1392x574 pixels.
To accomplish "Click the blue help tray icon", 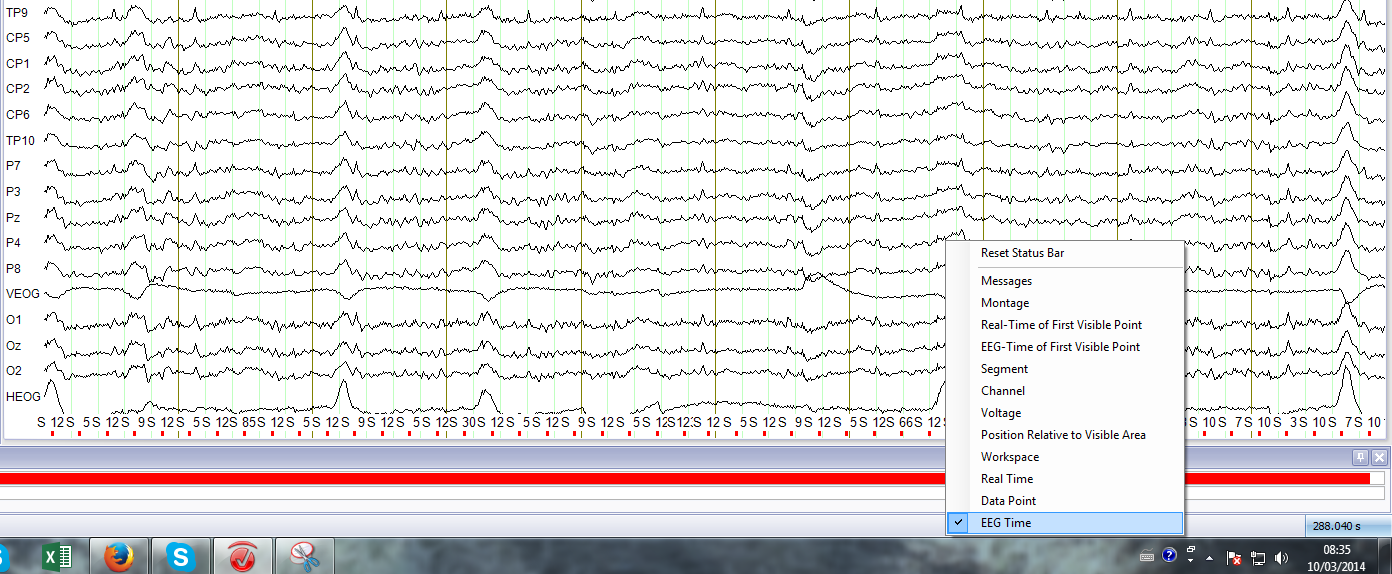I will click(1169, 556).
